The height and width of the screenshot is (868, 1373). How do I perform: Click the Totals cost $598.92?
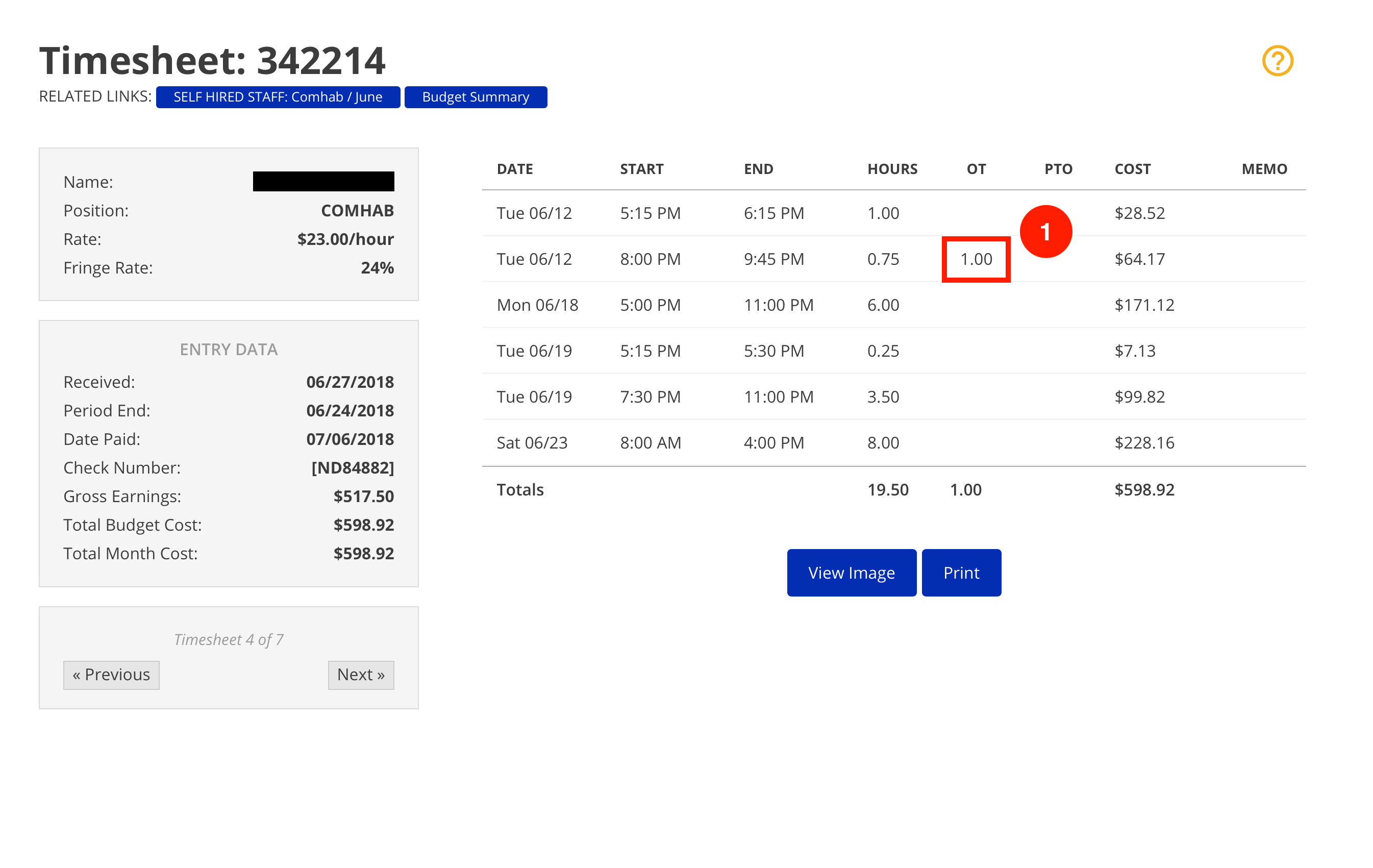pos(1144,490)
